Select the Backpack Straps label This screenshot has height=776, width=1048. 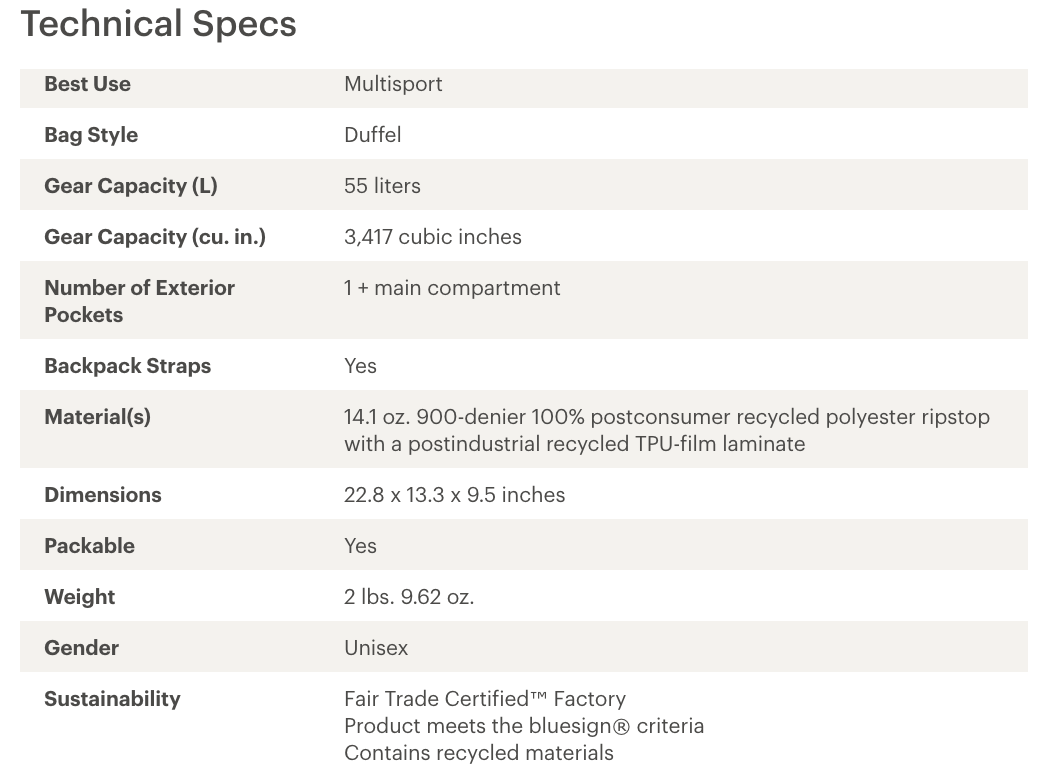(x=128, y=366)
